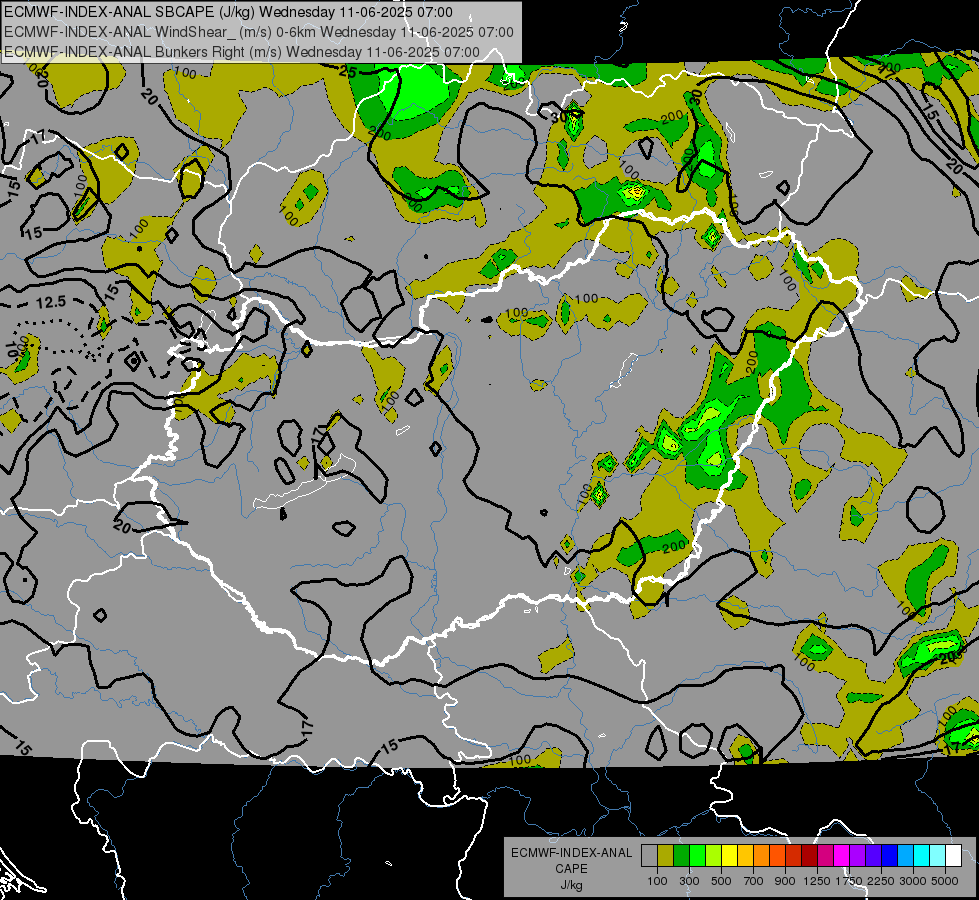Click the SBCAPE (J/kg) title line
This screenshot has width=979, height=900.
(229, 12)
